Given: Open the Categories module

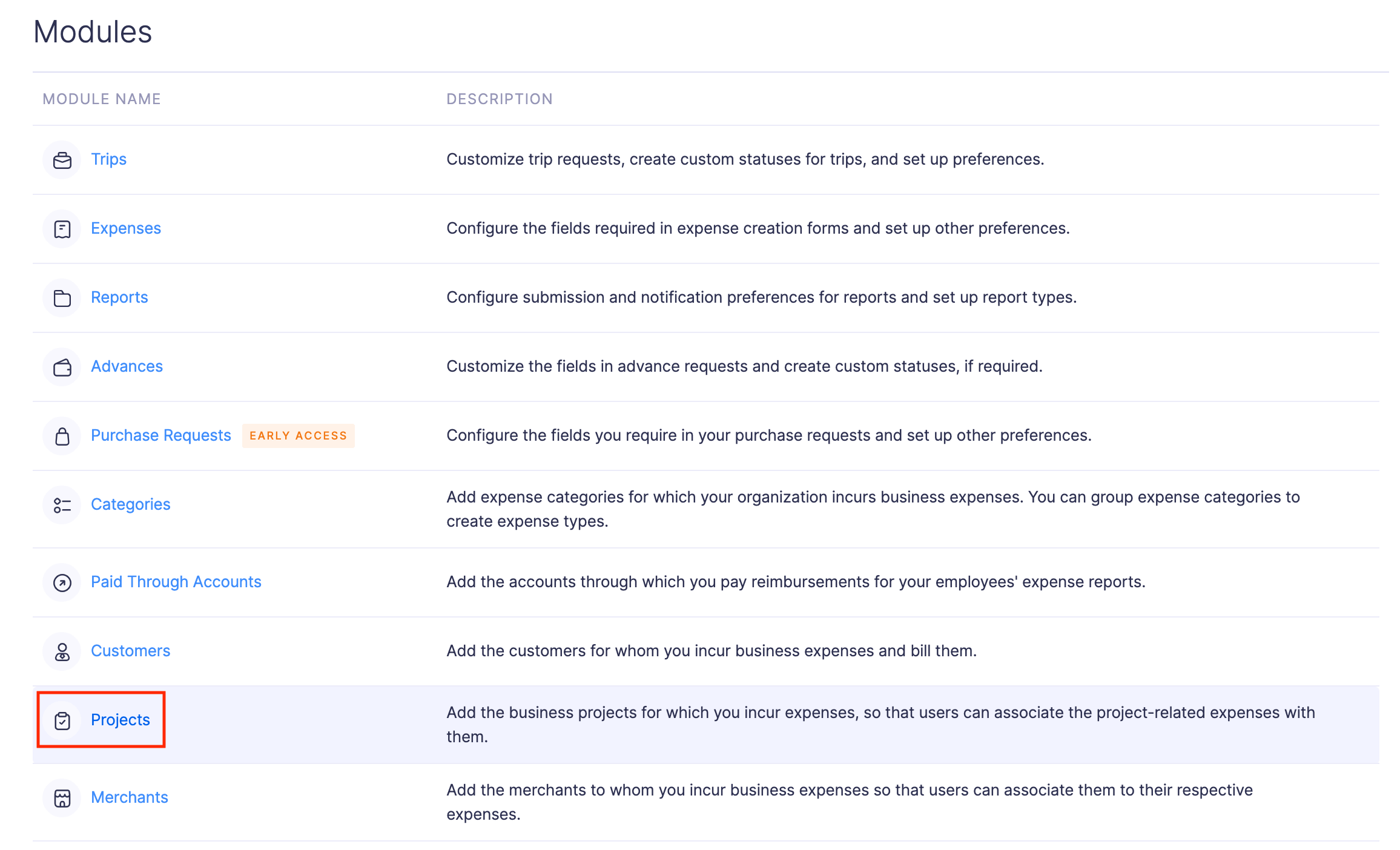Looking at the screenshot, I should [x=130, y=504].
